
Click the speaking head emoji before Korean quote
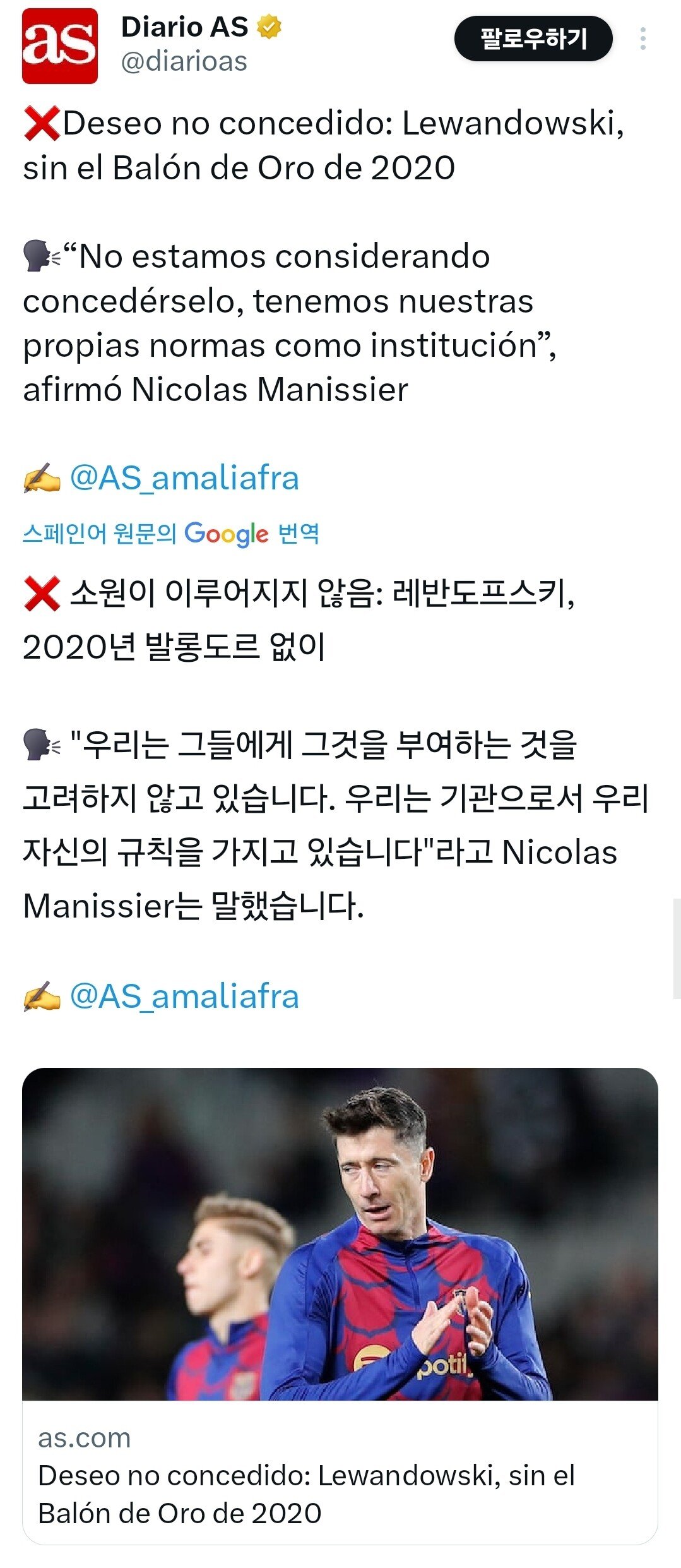pos(42,745)
